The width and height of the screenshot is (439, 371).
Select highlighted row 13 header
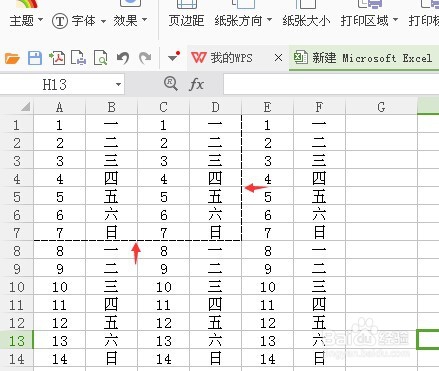click(x=16, y=341)
